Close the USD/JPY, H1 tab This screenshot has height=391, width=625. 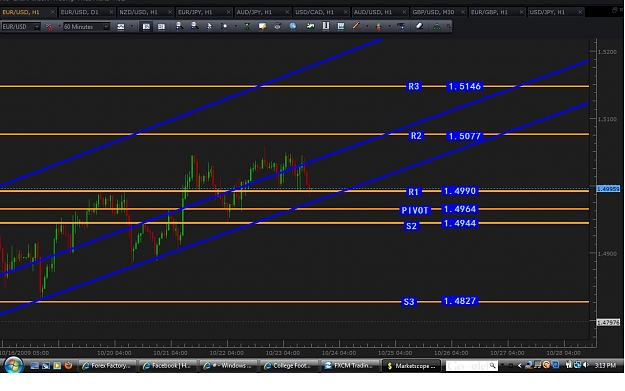(580, 12)
